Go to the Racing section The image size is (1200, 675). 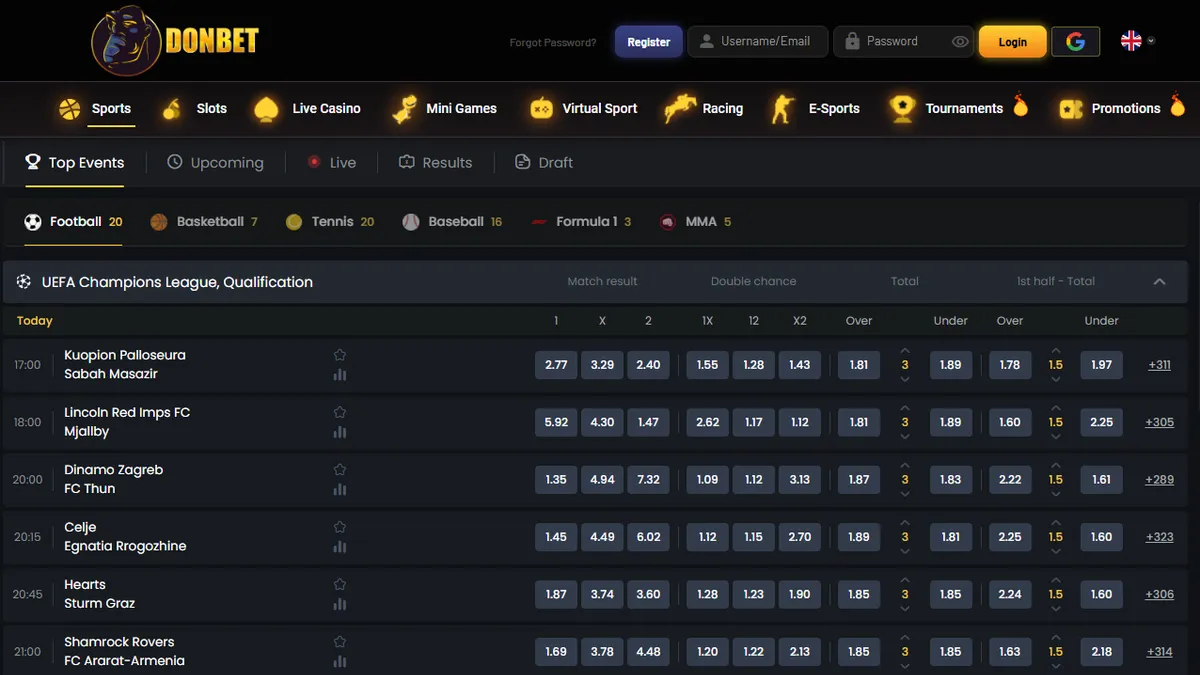pos(704,108)
